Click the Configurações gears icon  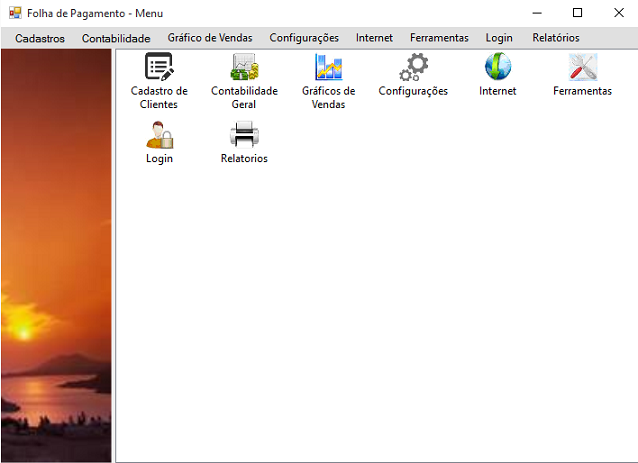coord(413,67)
